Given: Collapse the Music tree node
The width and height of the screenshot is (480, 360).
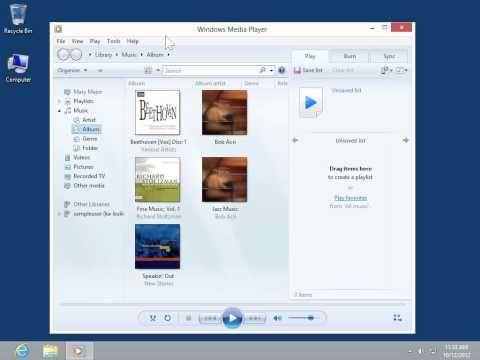Looking at the screenshot, I should (59, 111).
